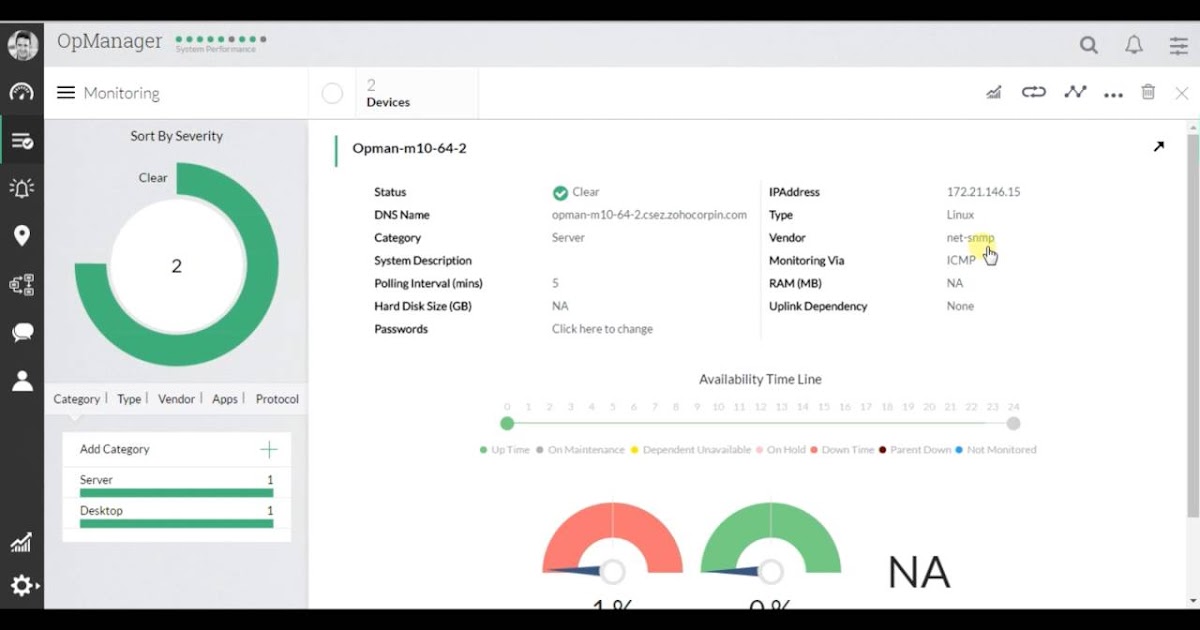Open the Dashboard gauge icon in sidebar
1200x630 pixels.
pyautogui.click(x=22, y=93)
